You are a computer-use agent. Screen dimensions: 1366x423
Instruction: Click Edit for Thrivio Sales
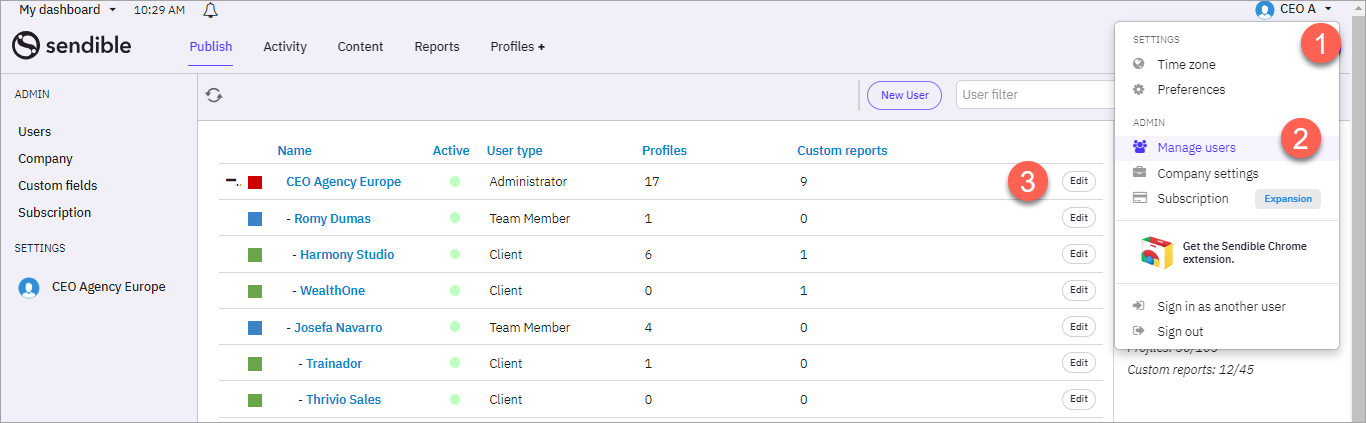point(1079,399)
